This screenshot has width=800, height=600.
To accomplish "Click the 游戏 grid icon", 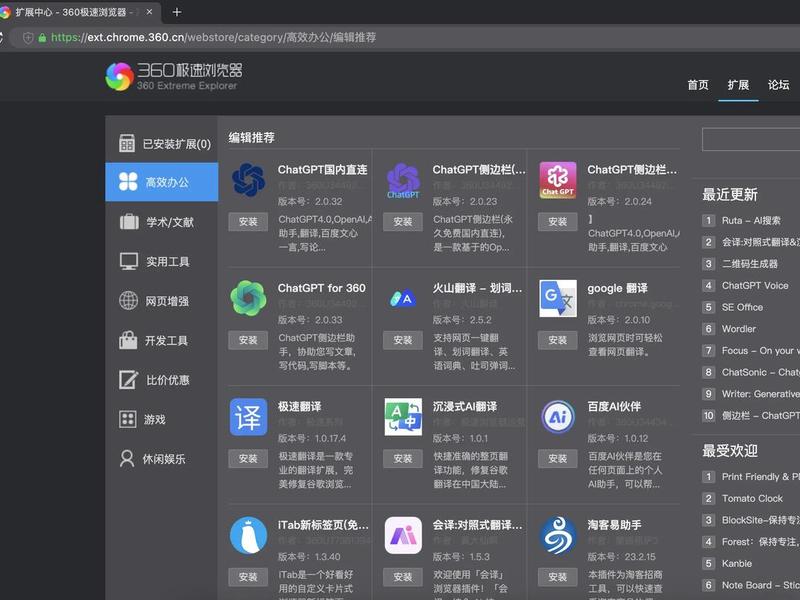I will tap(128, 419).
